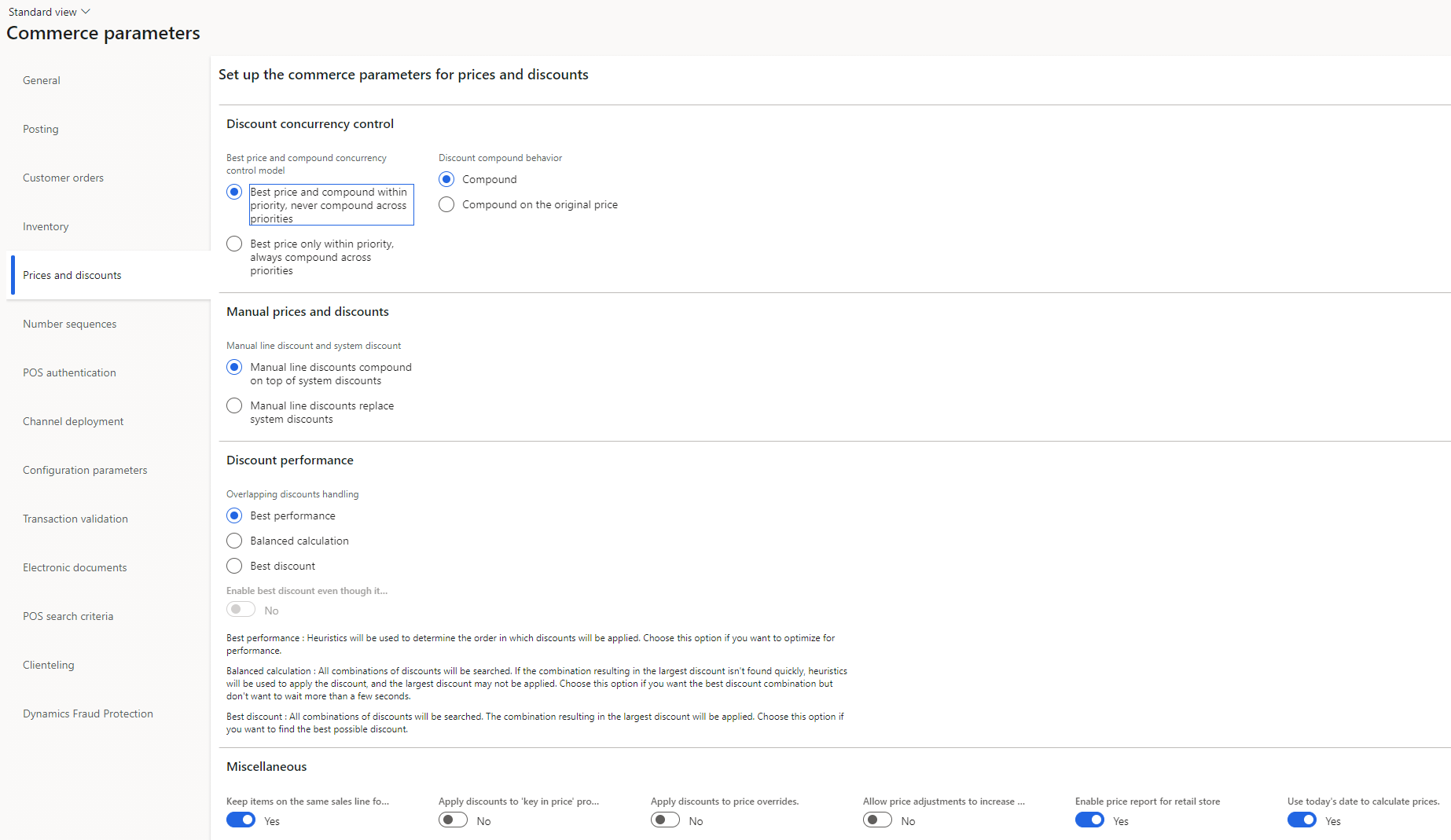Viewport: 1451px width, 840px height.
Task: Enable Apply discounts to 'key in price' toggle
Action: pyautogui.click(x=453, y=820)
